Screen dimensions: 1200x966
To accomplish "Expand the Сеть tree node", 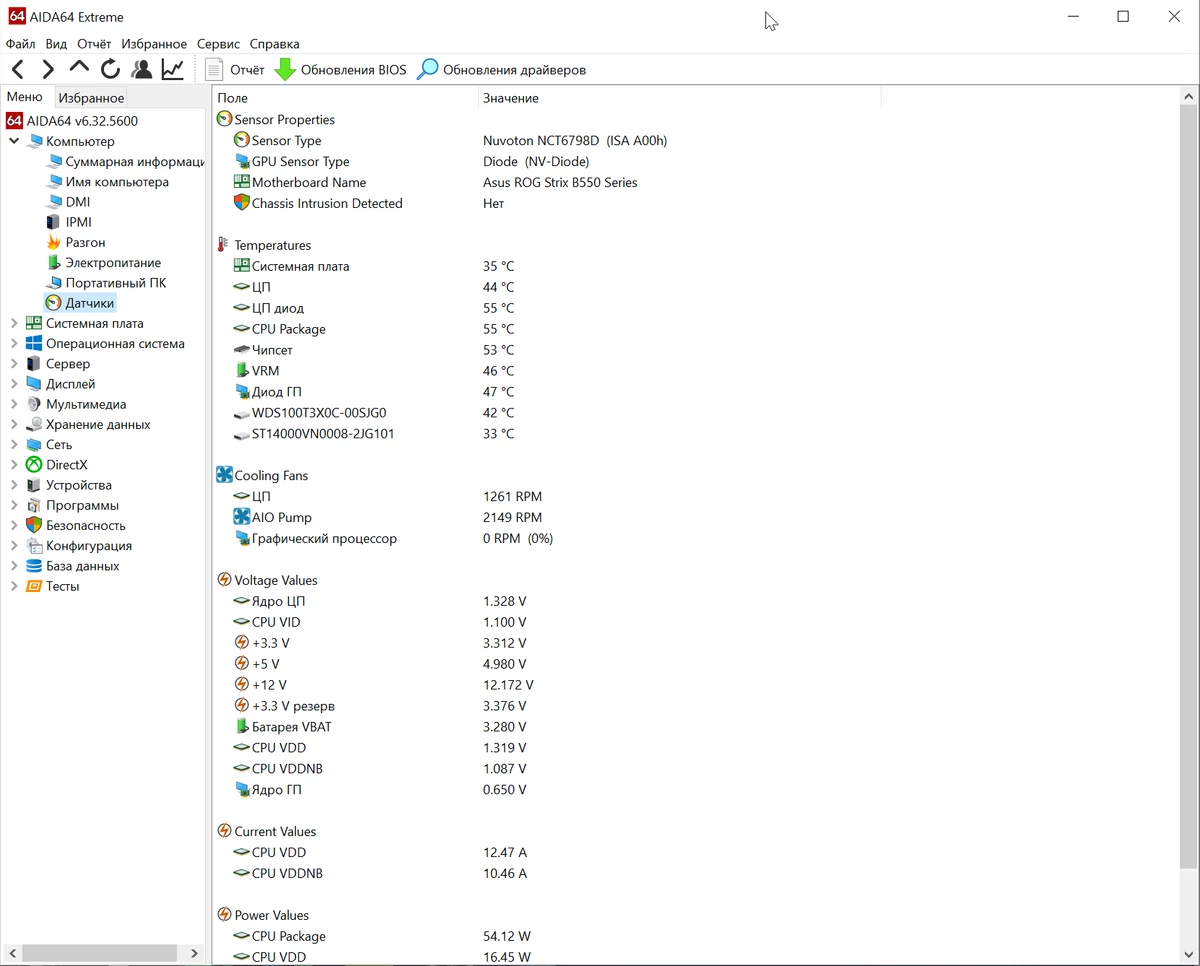I will pos(14,444).
